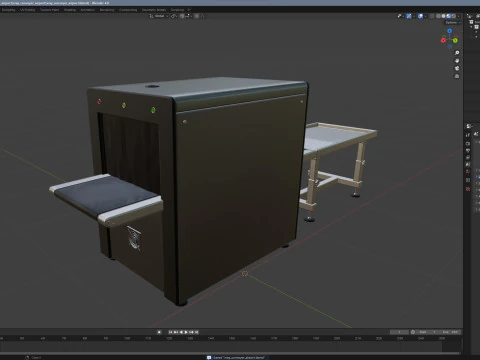Switch viewport shading to Material Preview

point(448,16)
